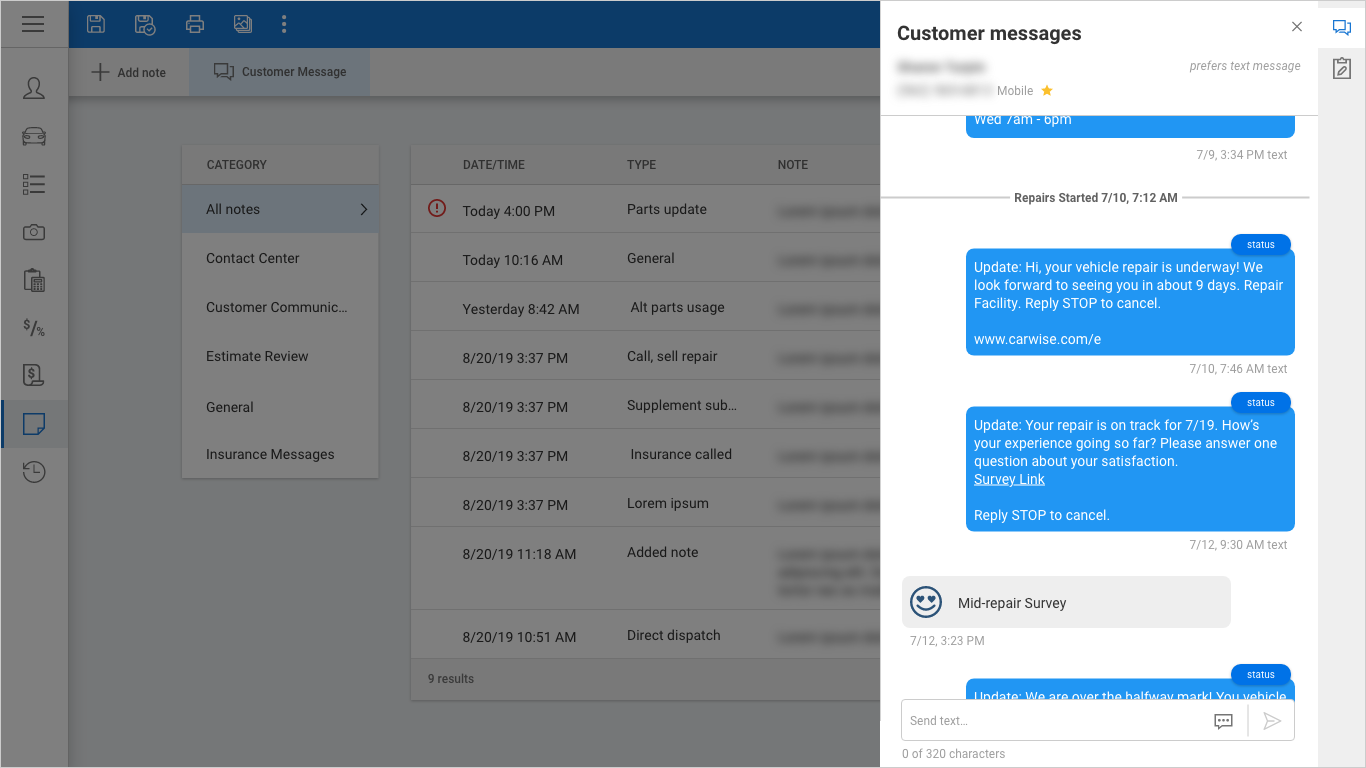Open the clipboard calculator sidebar icon

pyautogui.click(x=34, y=280)
